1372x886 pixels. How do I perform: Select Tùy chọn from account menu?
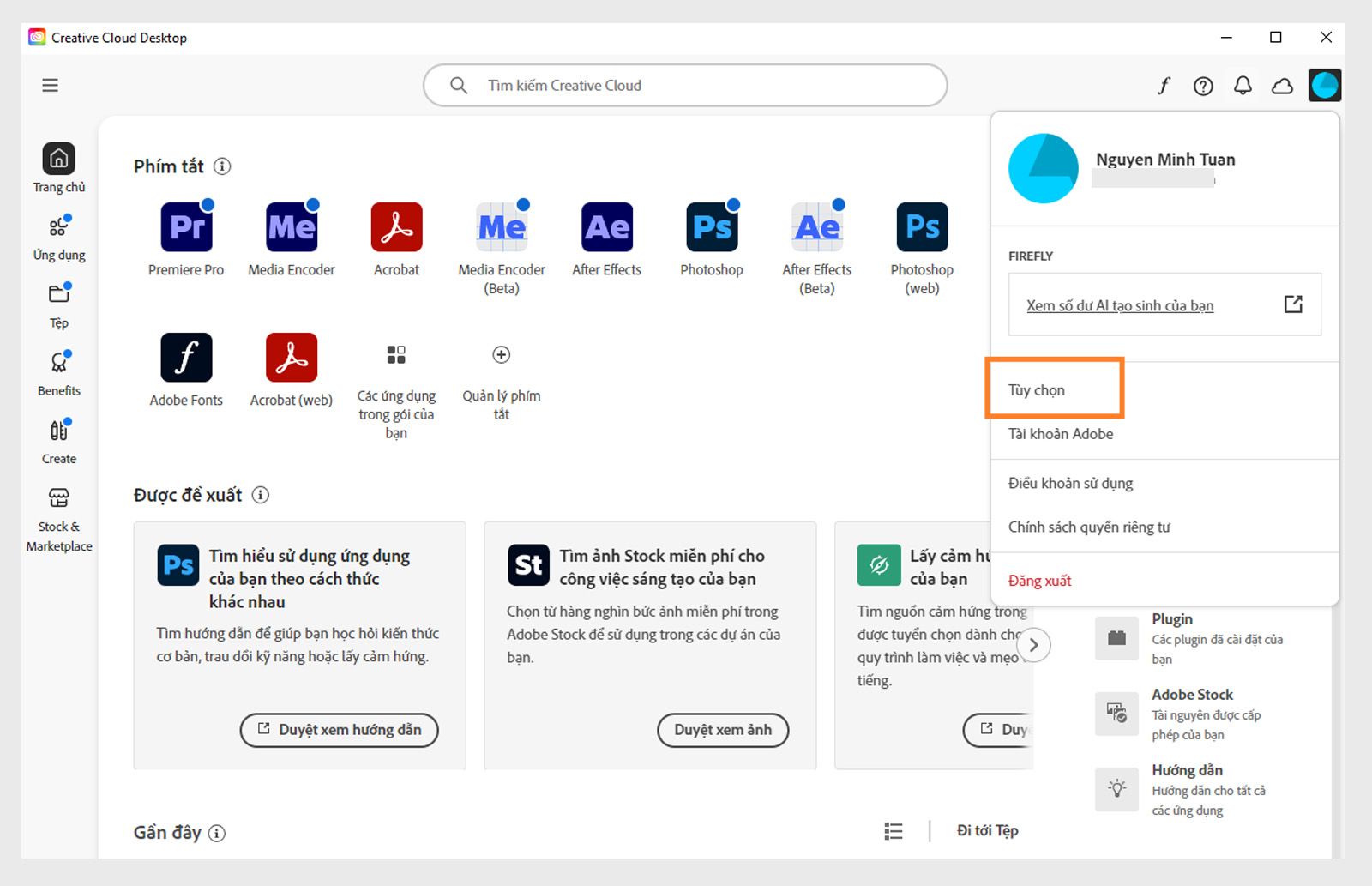click(1038, 389)
